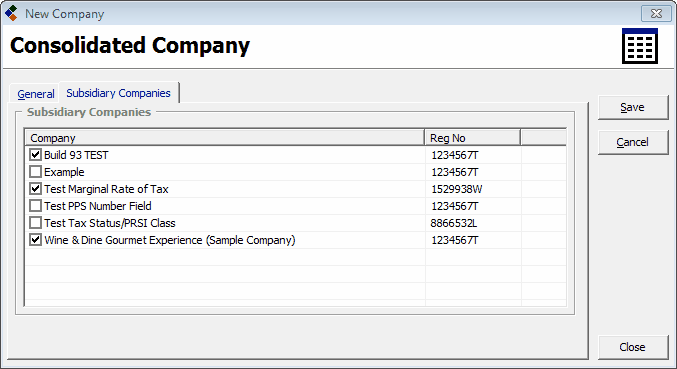This screenshot has width=677, height=369.
Task: Tick the Example company checkbox
Action: (x=35, y=172)
